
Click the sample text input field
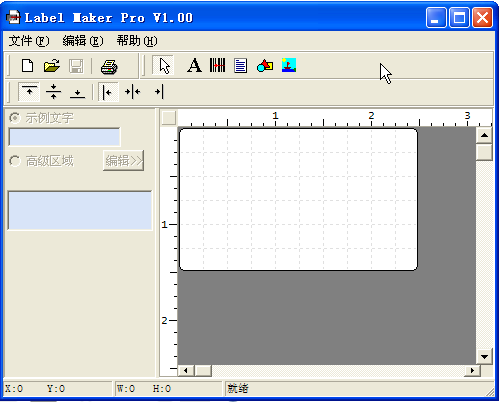coord(64,137)
